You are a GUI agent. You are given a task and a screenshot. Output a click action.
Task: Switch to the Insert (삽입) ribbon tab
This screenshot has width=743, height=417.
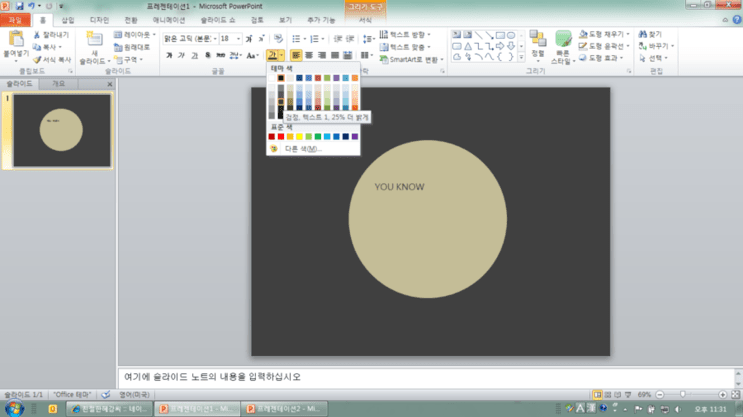[x=68, y=20]
